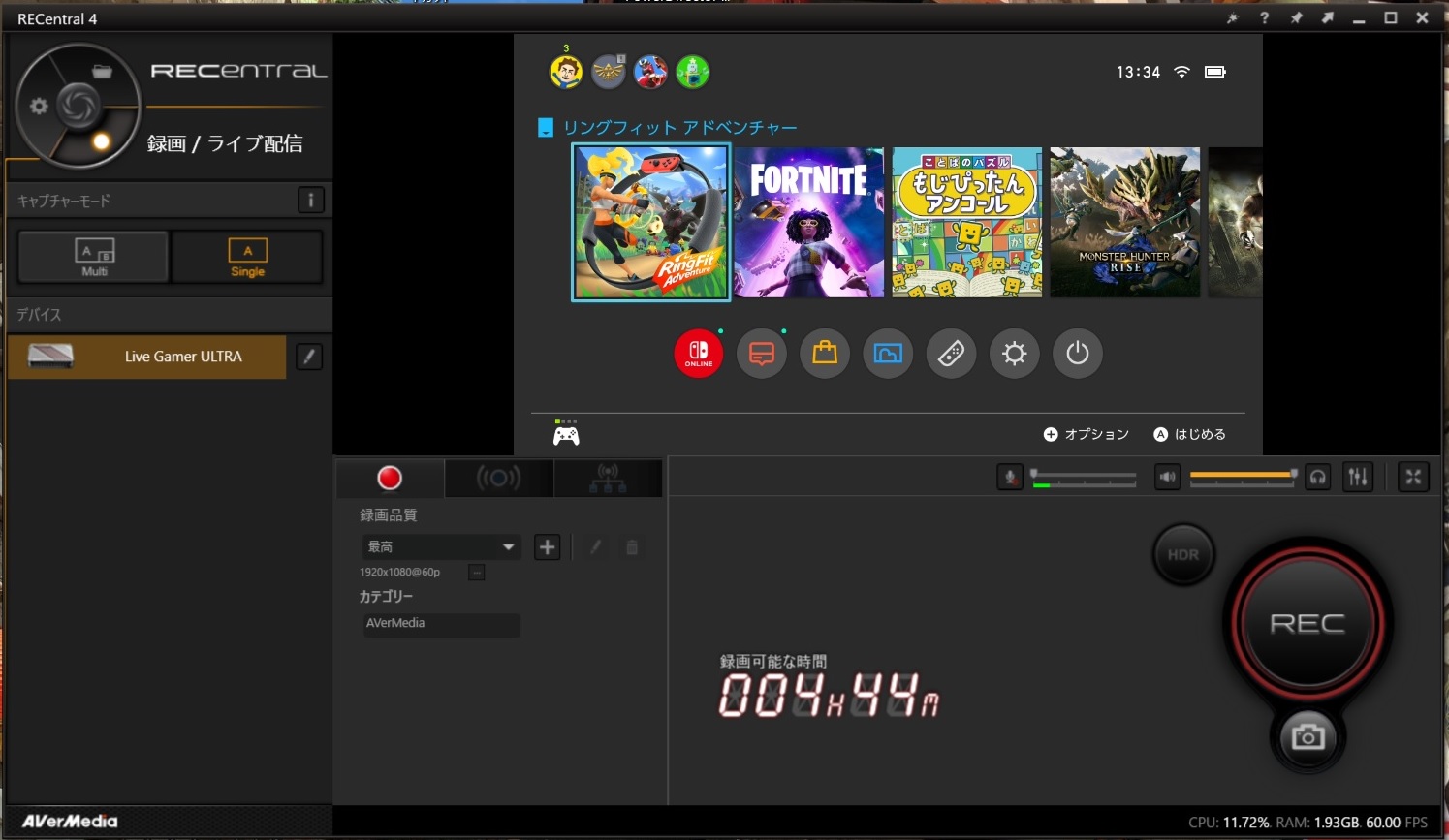Open the Switch Album icon
The image size is (1449, 840).
[888, 354]
